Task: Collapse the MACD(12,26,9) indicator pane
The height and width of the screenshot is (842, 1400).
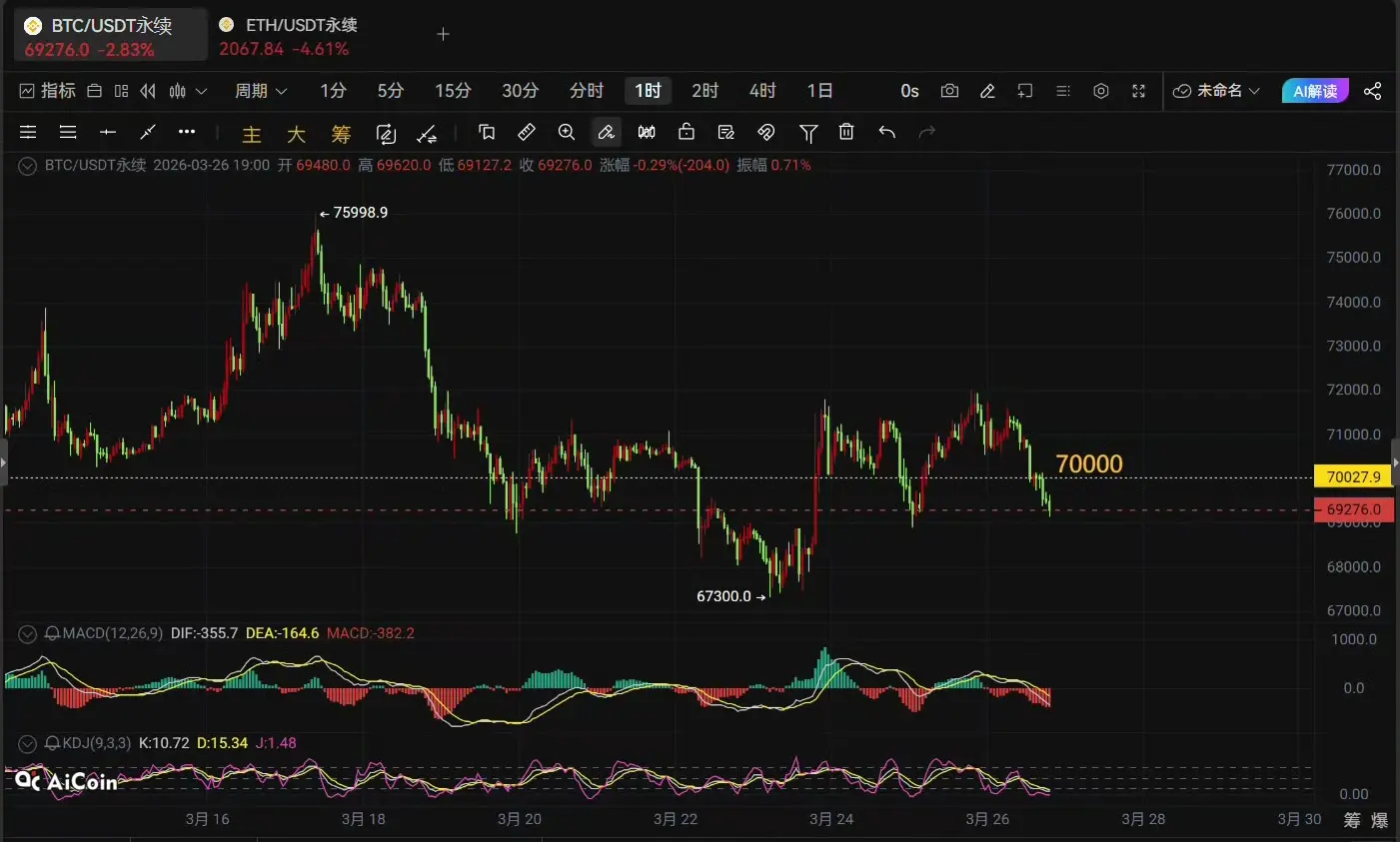Action: 27,634
